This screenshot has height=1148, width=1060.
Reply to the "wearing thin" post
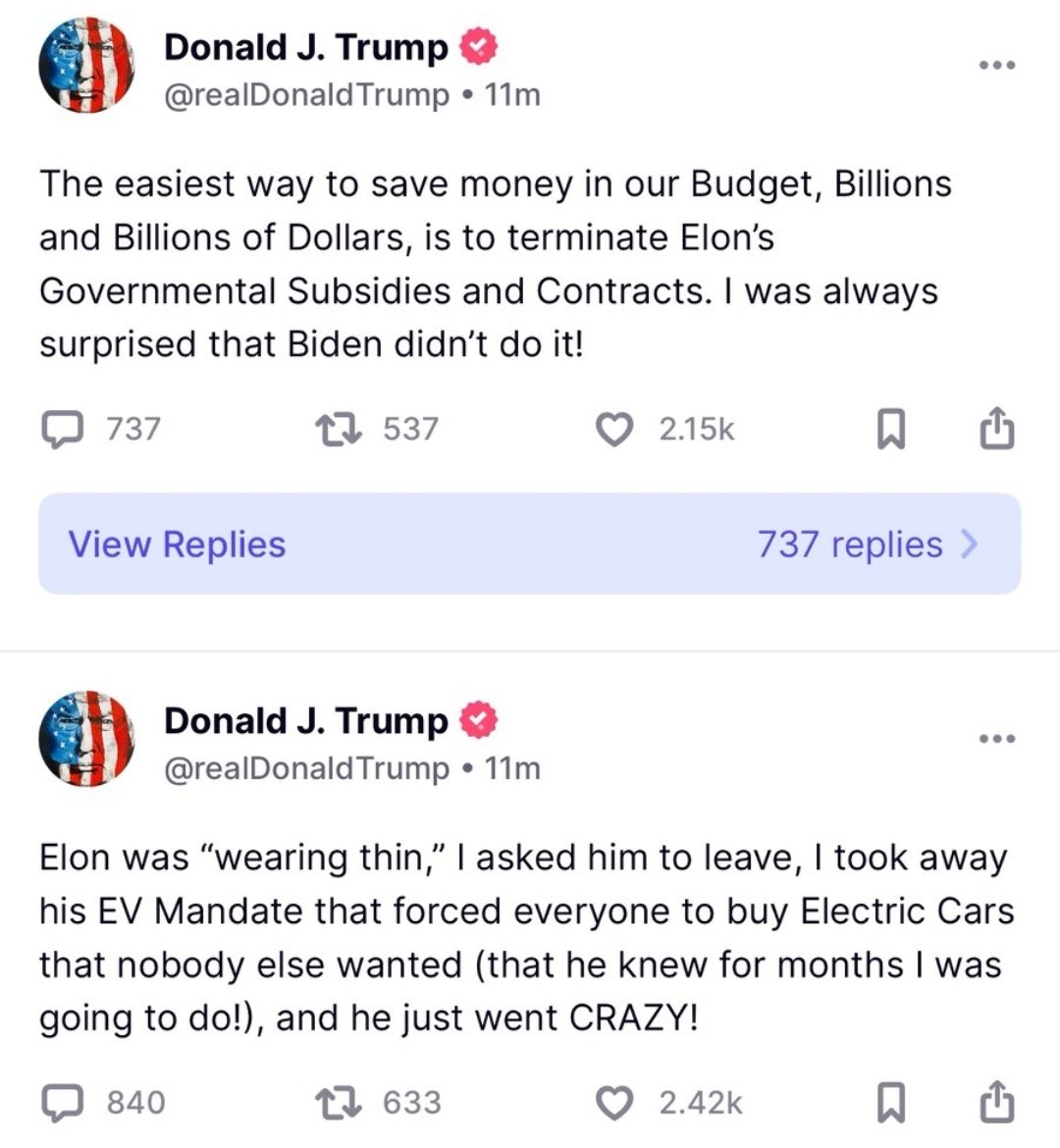point(64,1102)
